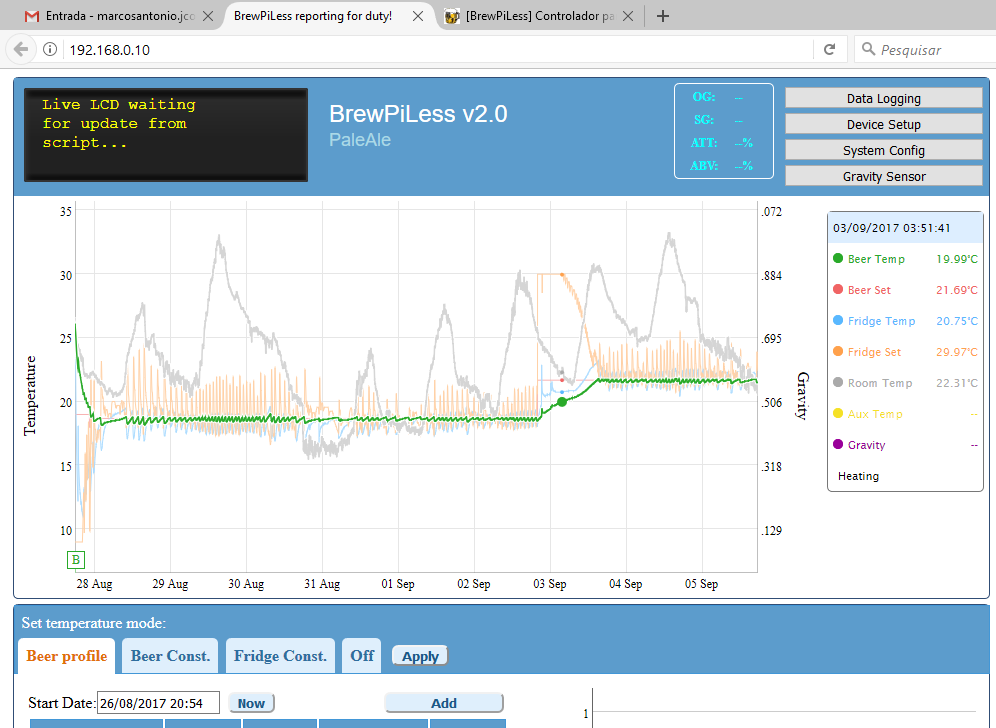Click the green B marker on chart
This screenshot has width=996, height=728.
pyautogui.click(x=76, y=560)
